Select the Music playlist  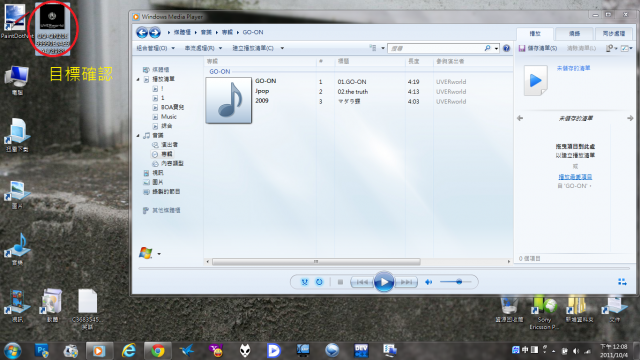pyautogui.click(x=164, y=117)
